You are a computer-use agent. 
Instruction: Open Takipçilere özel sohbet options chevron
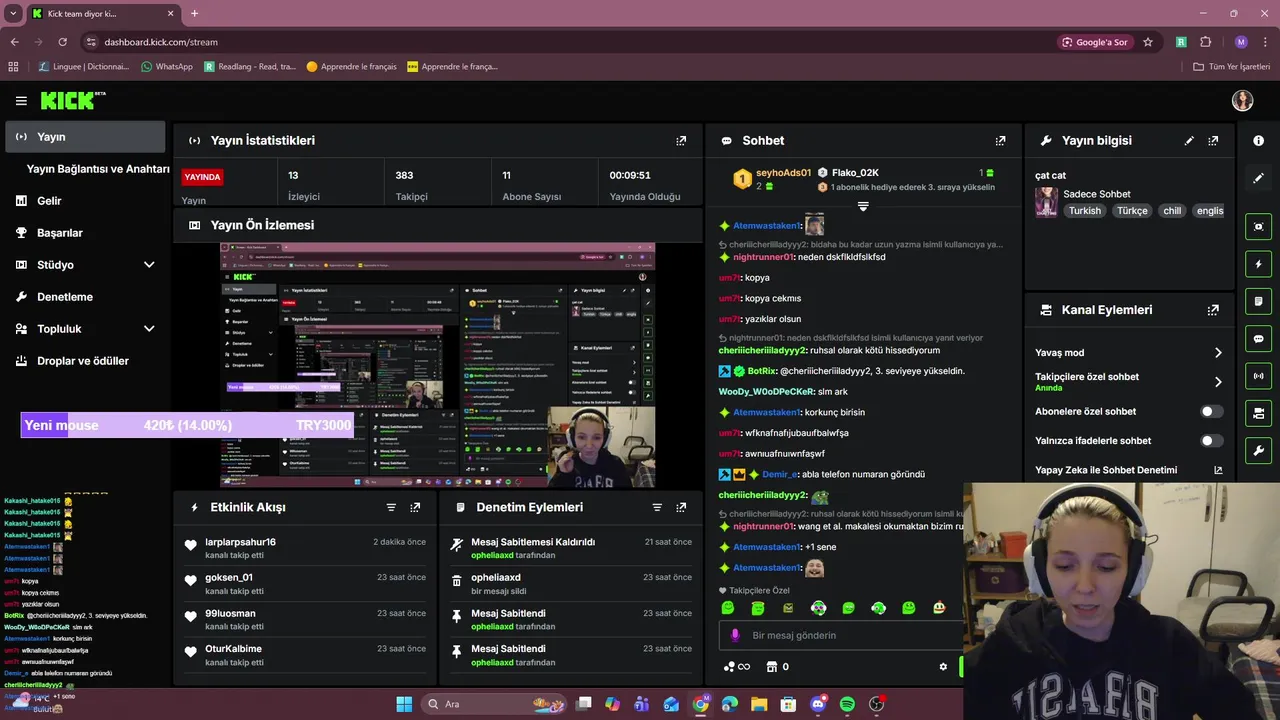pos(1218,382)
